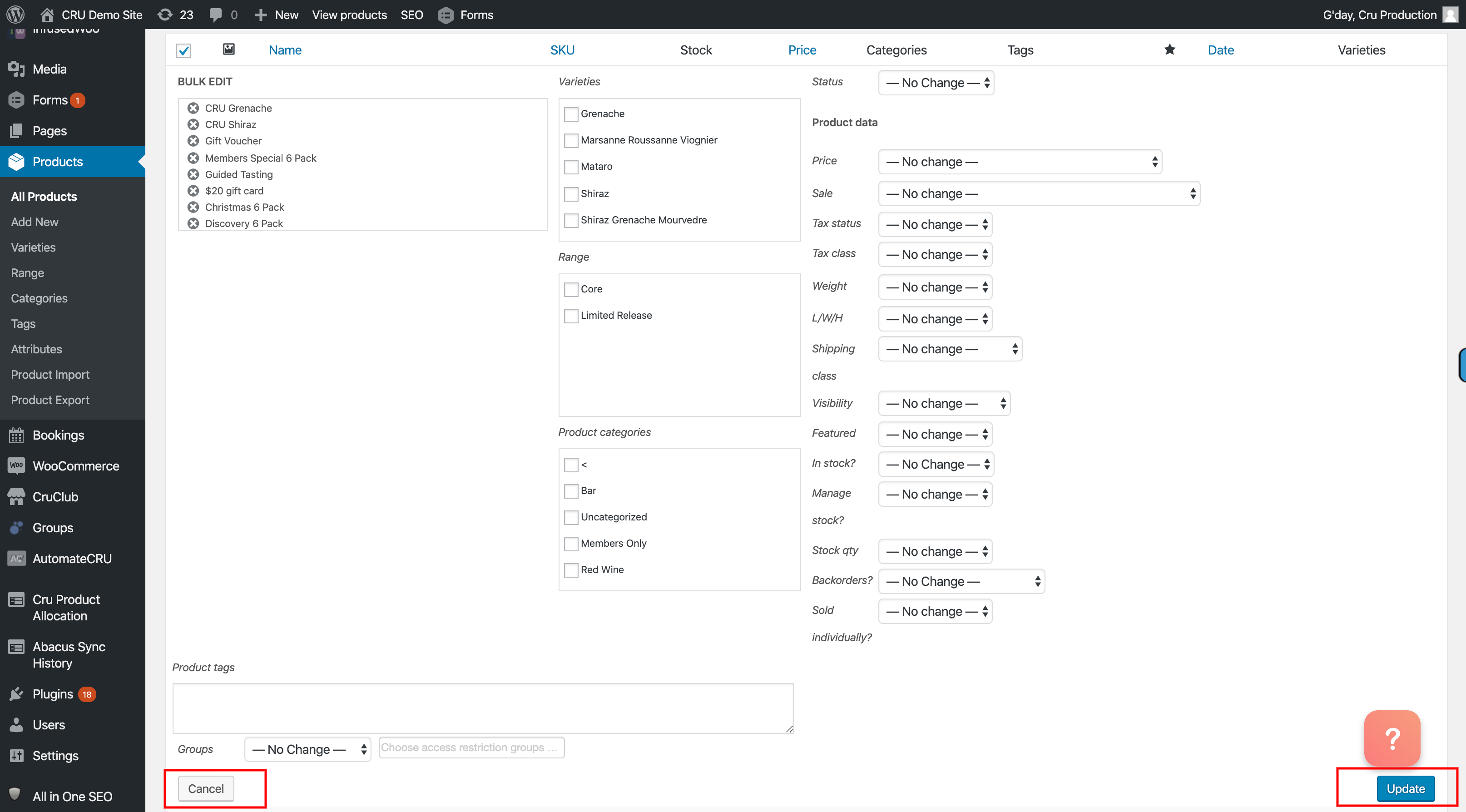The height and width of the screenshot is (812, 1466).
Task: Open the Price change dropdown
Action: pos(1020,162)
